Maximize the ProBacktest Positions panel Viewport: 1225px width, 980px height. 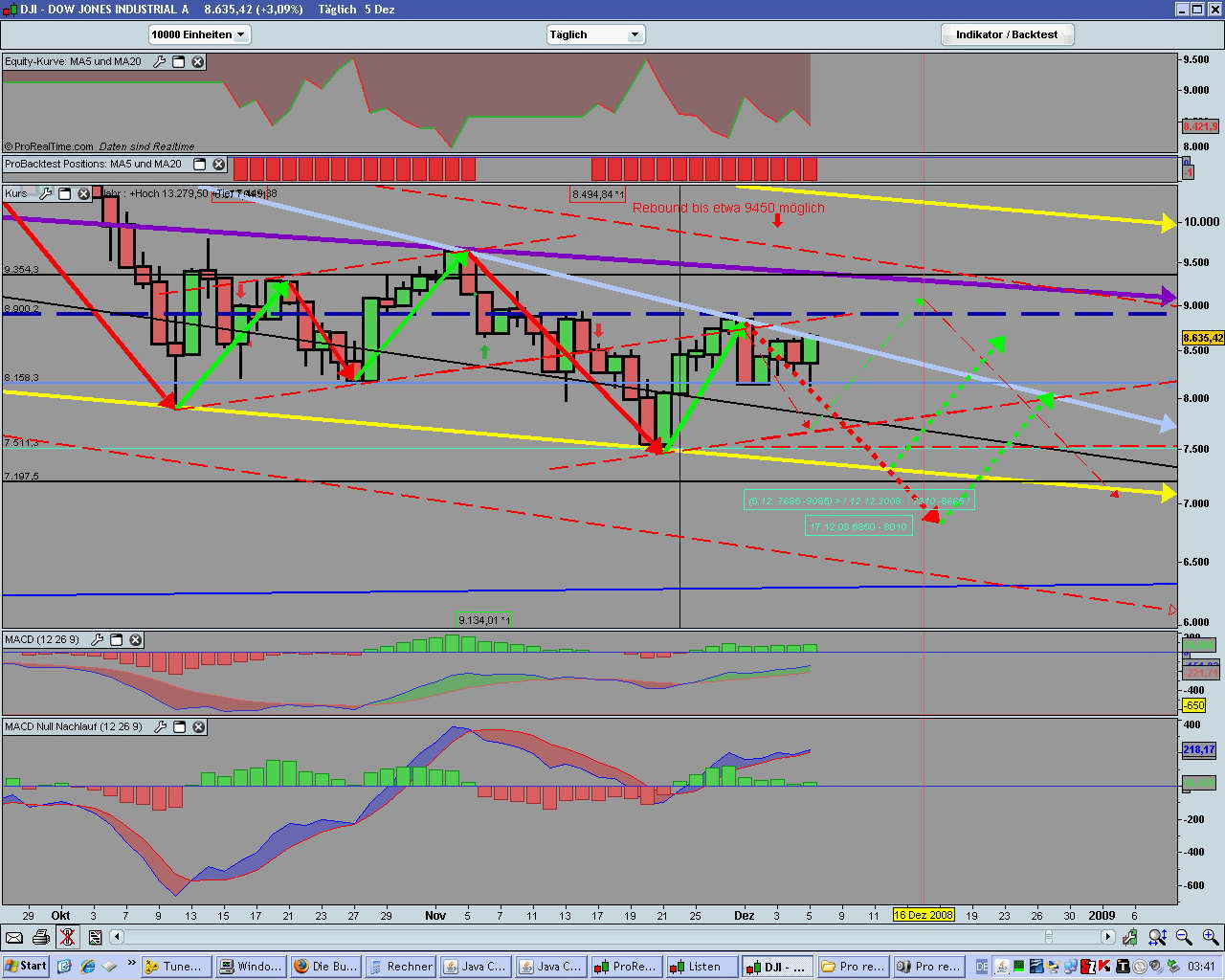[200, 164]
